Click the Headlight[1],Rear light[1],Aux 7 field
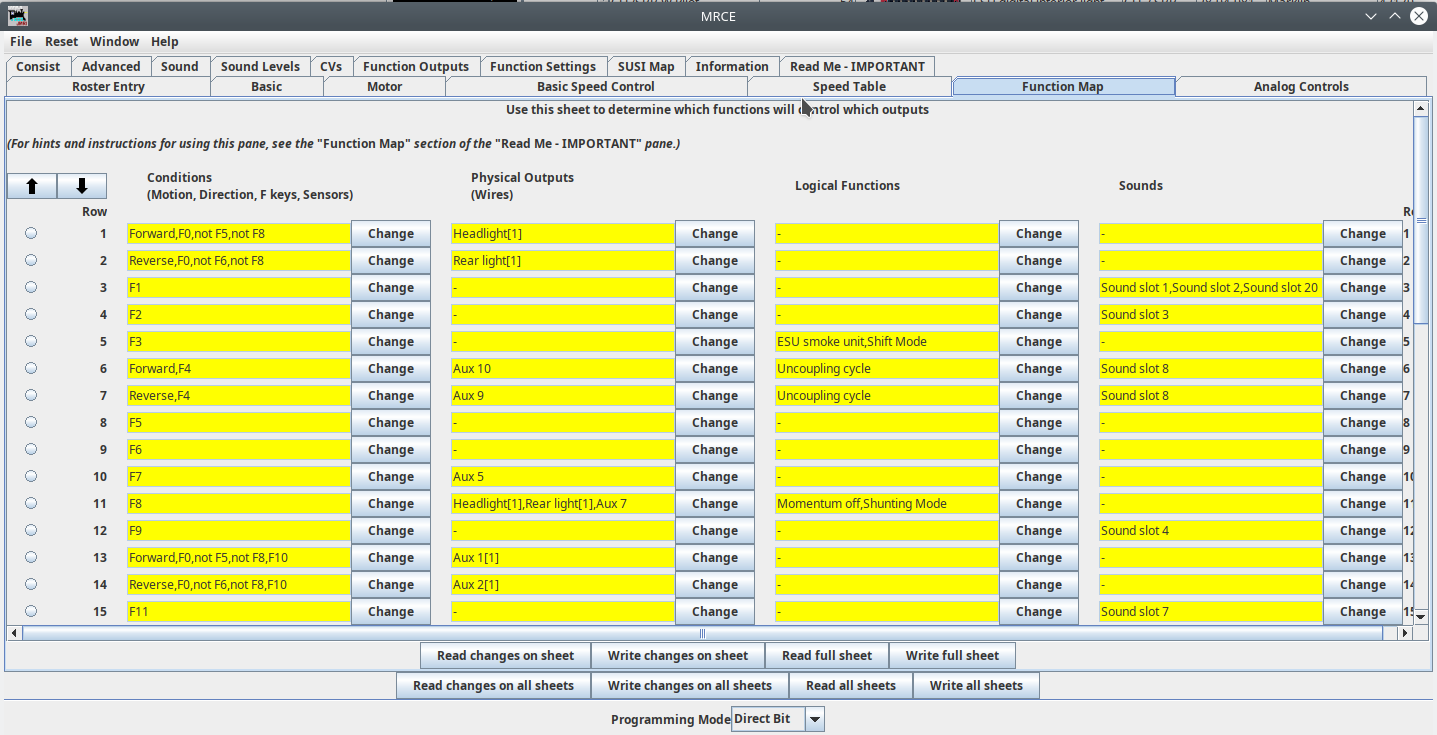1437x735 pixels. tap(563, 504)
